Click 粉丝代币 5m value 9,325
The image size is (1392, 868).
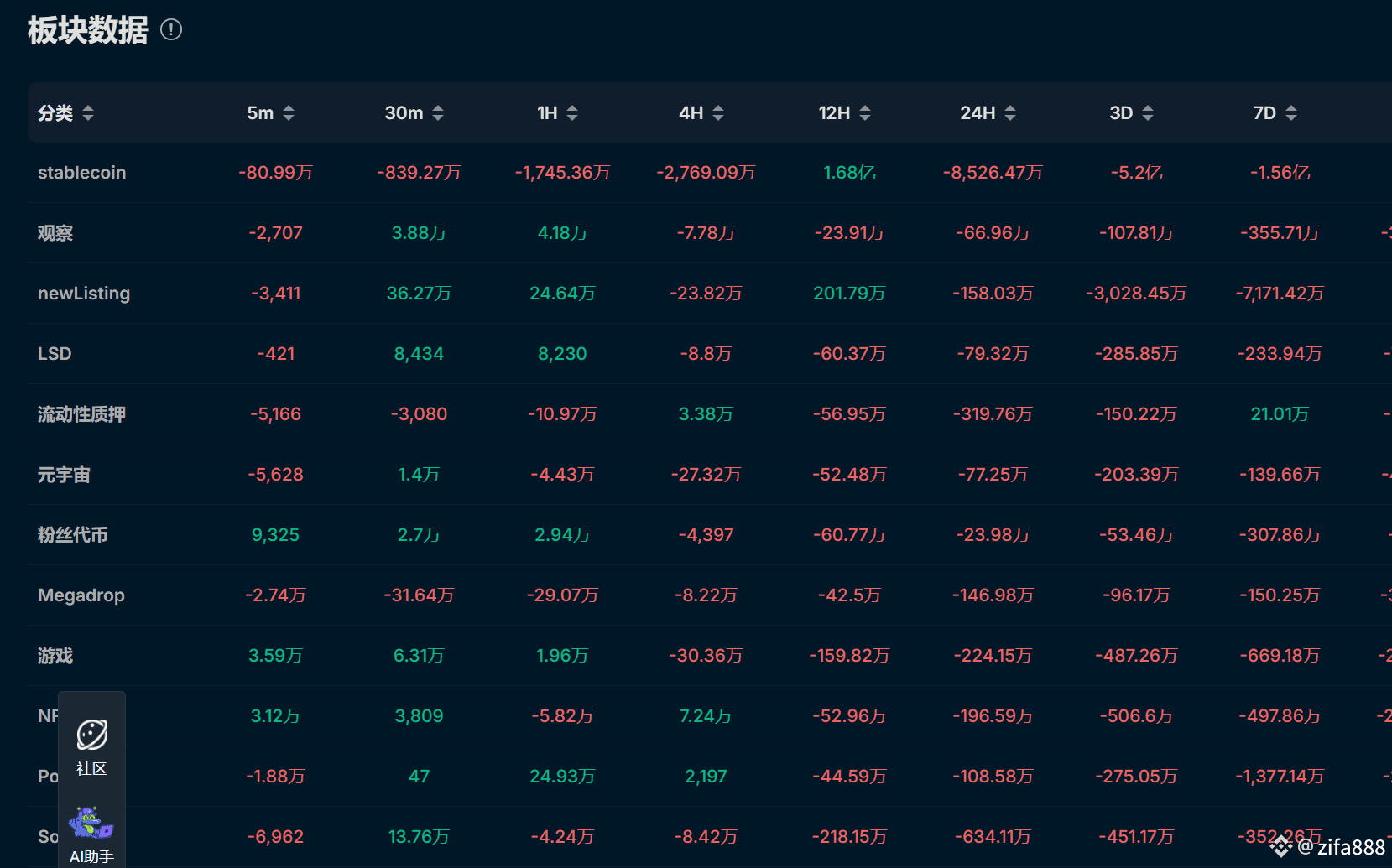(275, 535)
